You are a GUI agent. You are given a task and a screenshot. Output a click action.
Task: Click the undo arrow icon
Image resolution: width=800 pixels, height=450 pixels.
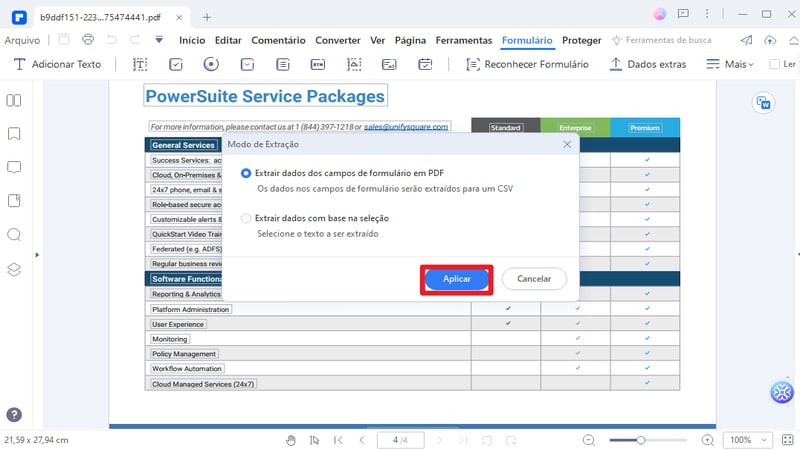(x=111, y=39)
